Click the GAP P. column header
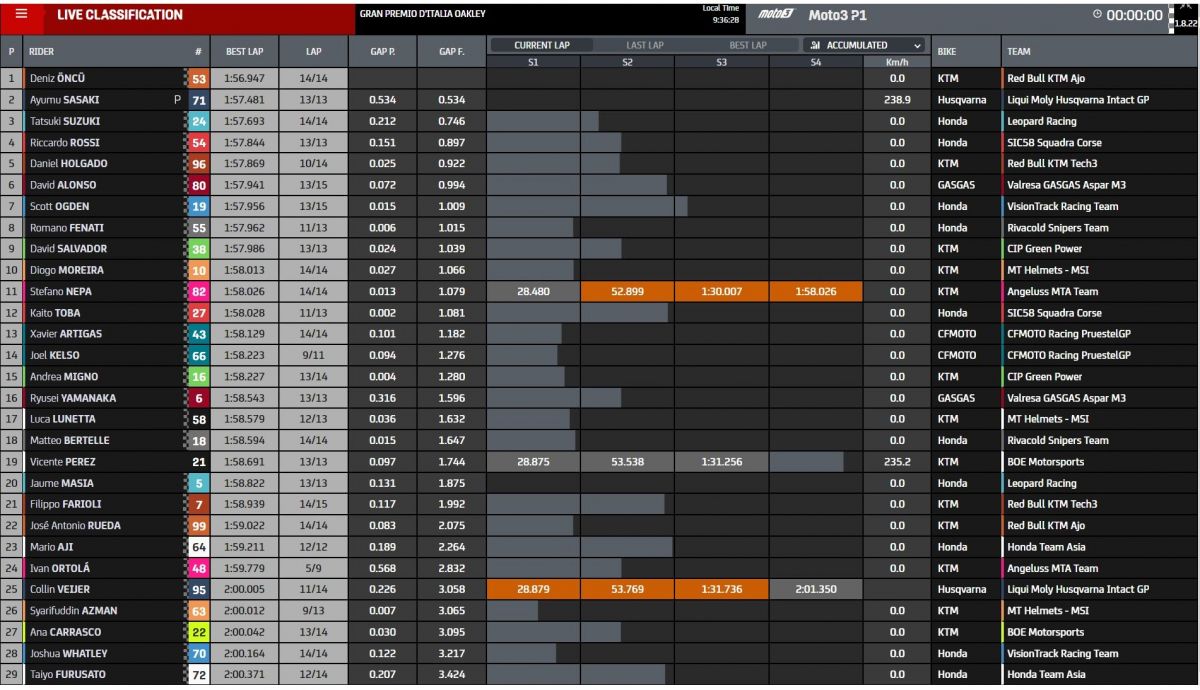Viewport: 1200px width, 690px height. click(383, 52)
